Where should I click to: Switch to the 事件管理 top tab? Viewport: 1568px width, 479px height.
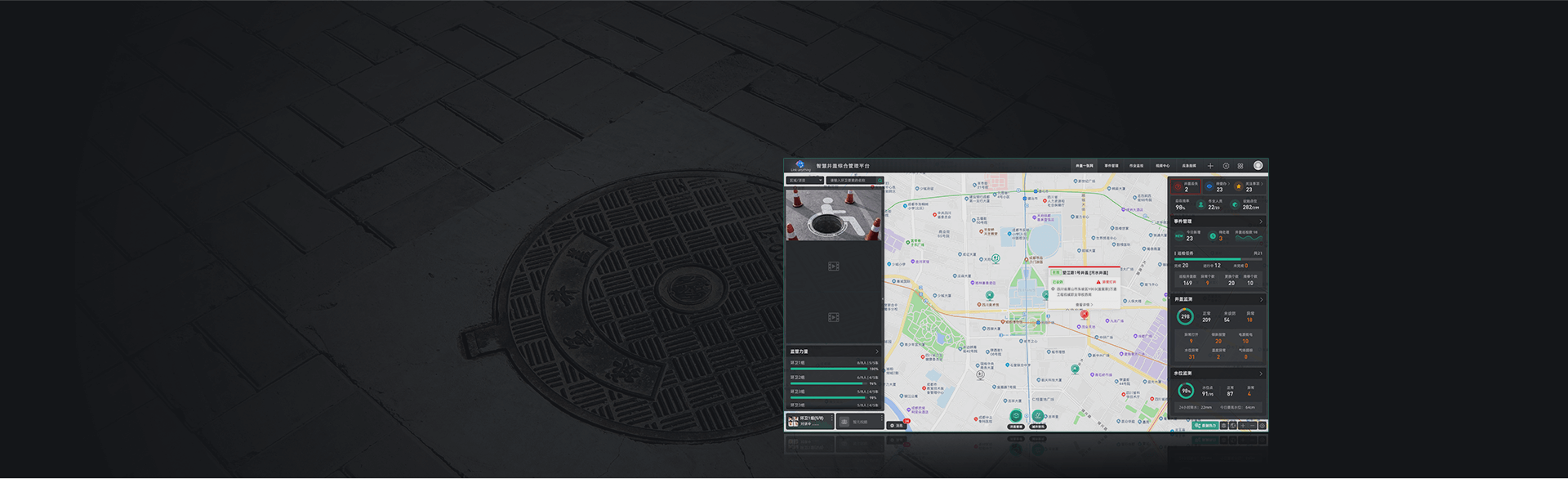click(1111, 166)
